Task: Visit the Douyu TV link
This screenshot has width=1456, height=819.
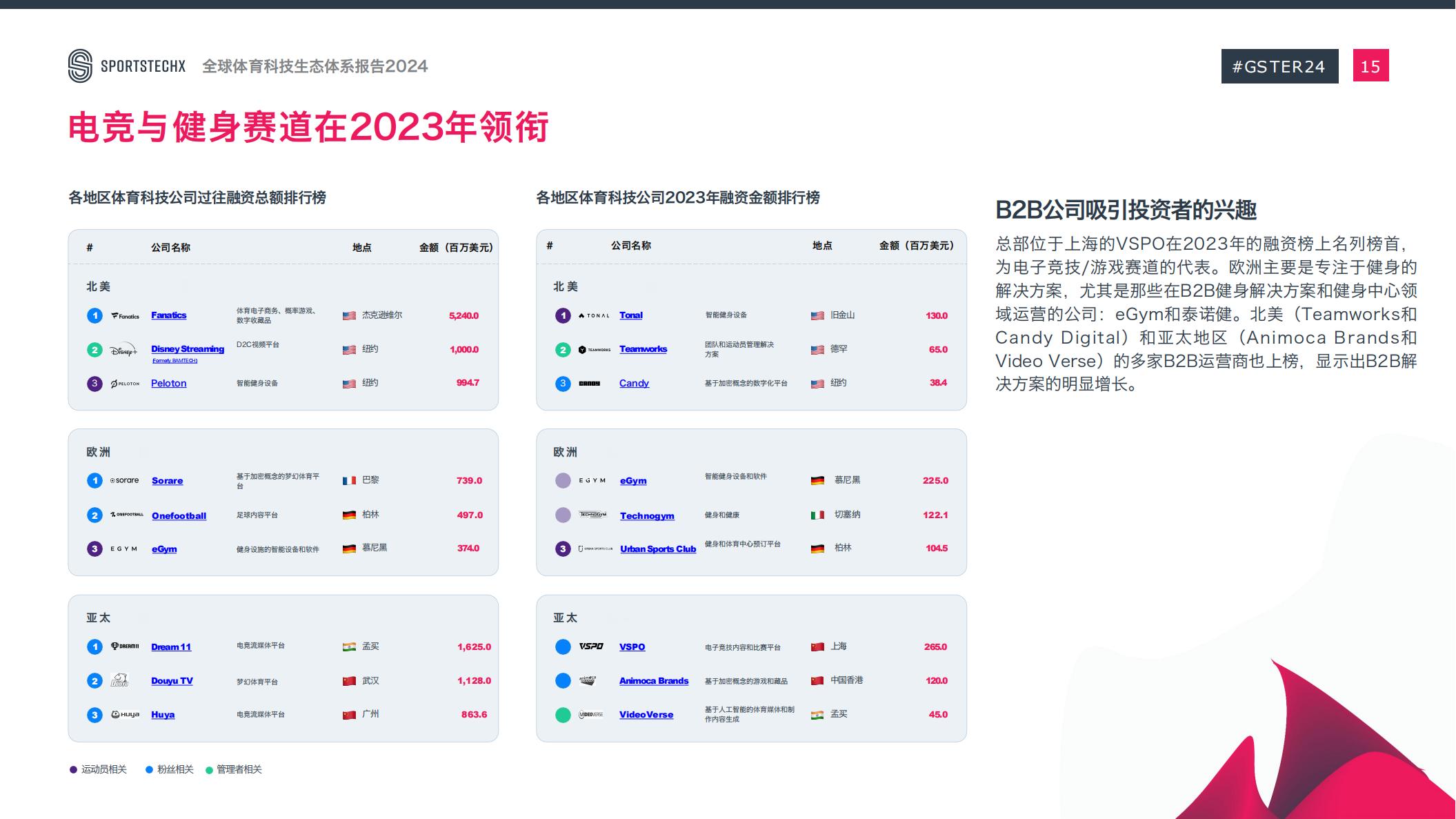Action: click(172, 680)
